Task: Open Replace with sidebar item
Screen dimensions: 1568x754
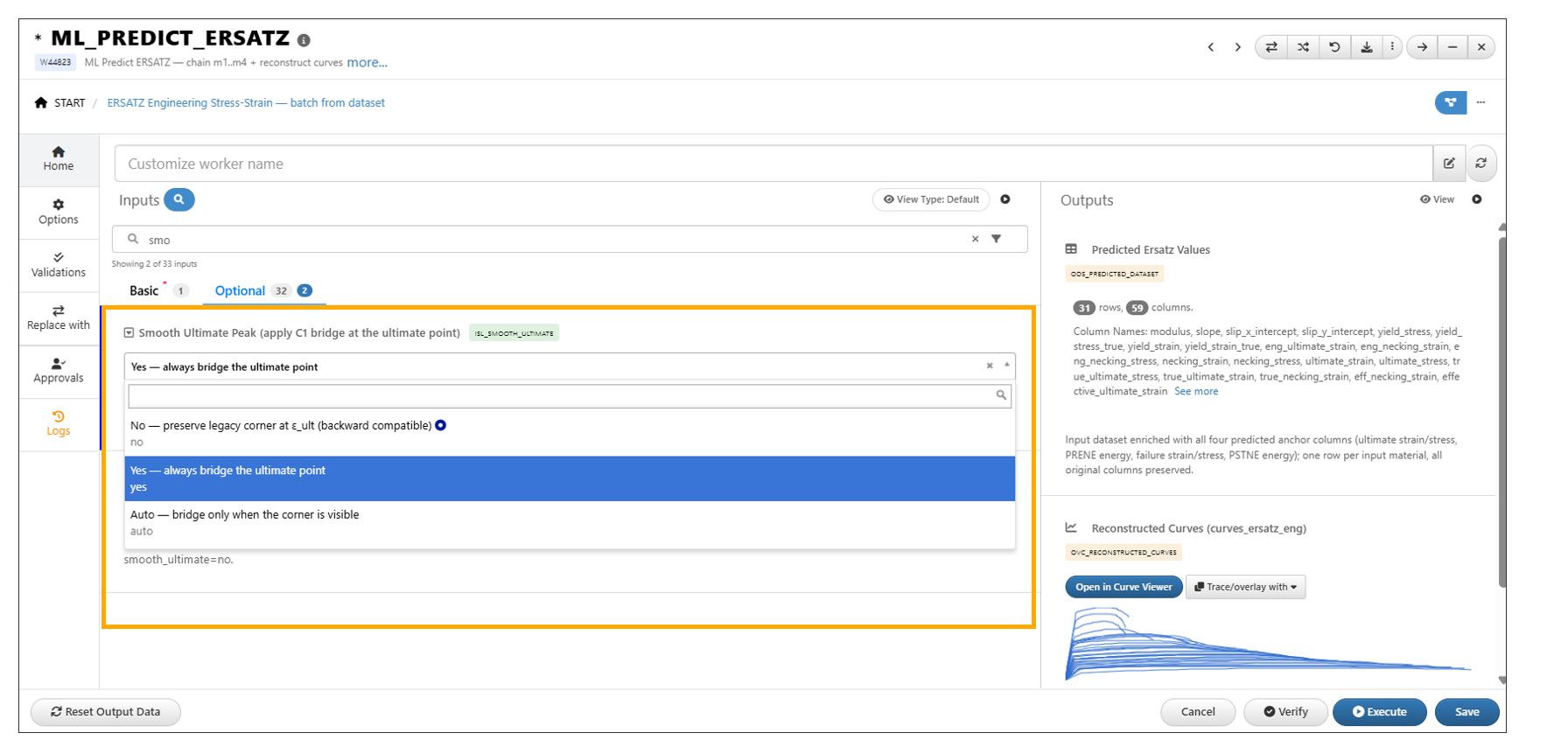Action: (x=59, y=318)
